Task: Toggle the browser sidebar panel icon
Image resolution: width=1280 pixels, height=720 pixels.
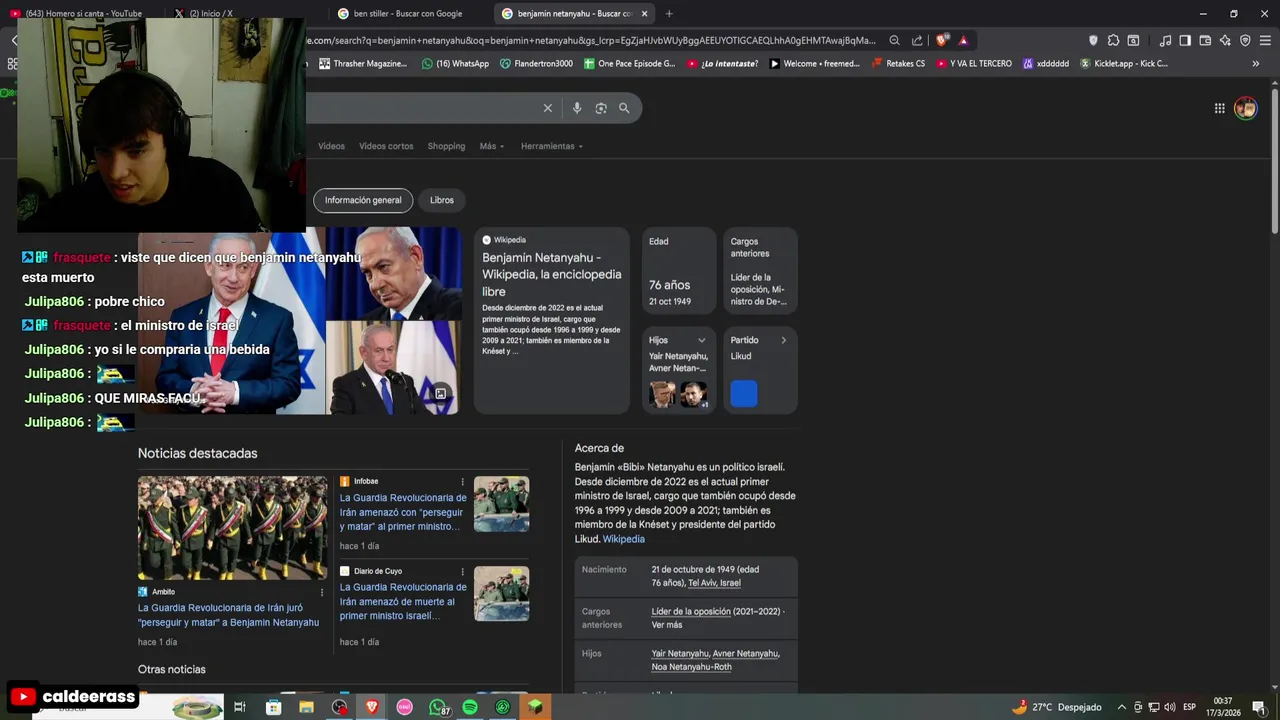Action: (1185, 41)
